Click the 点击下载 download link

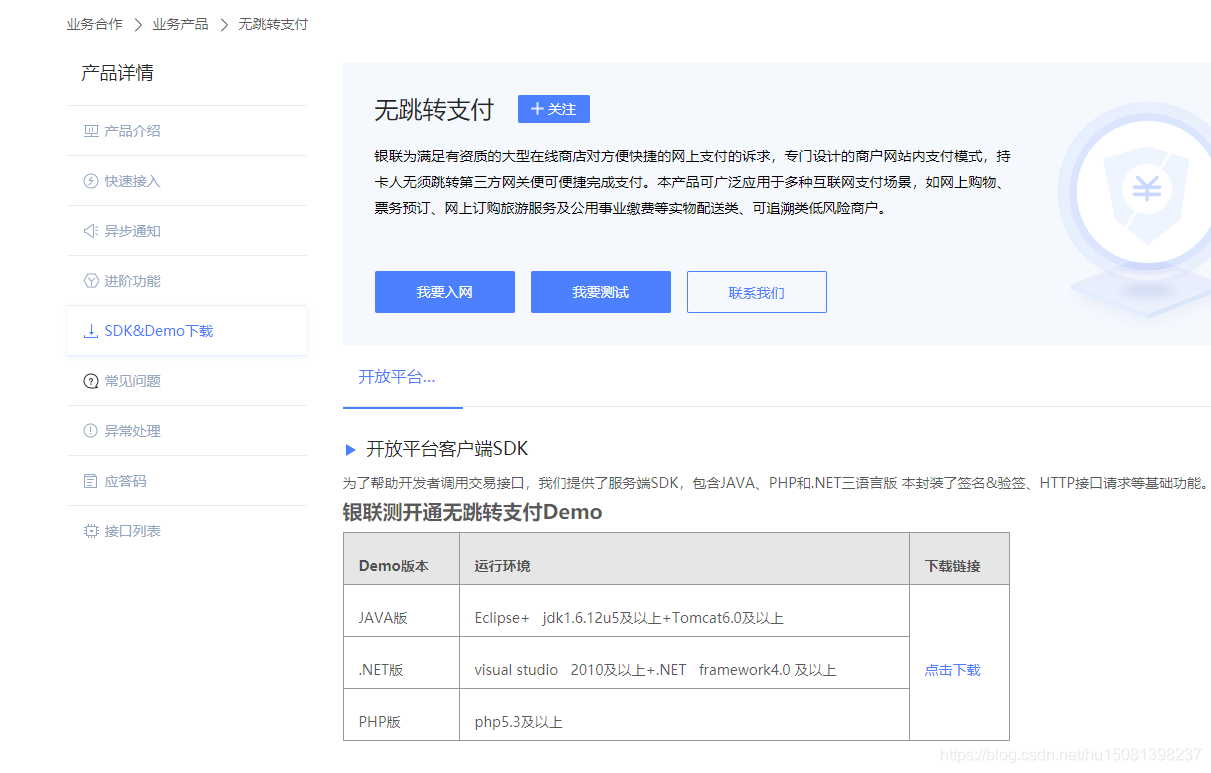coord(952,669)
